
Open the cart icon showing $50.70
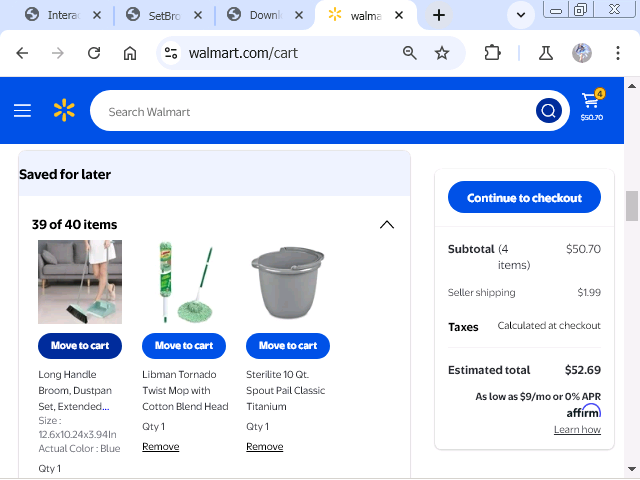coord(592,106)
